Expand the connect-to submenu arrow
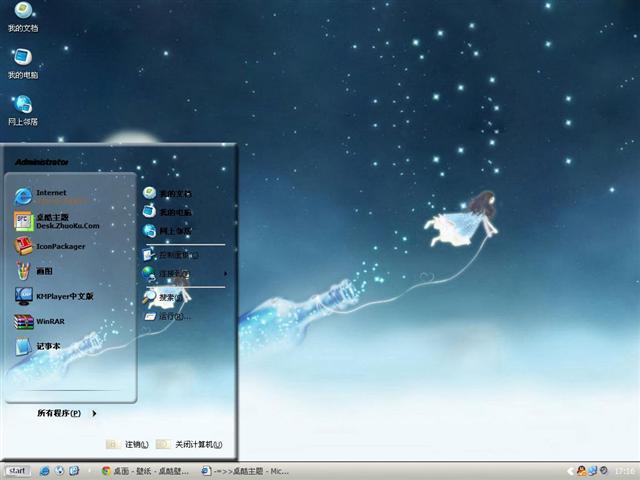Image resolution: width=640 pixels, height=480 pixels. (225, 273)
